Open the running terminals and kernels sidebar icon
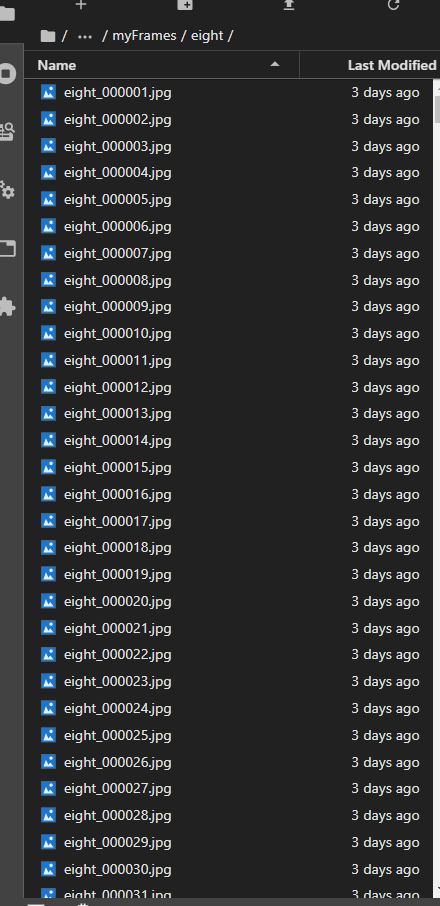Viewport: 440px width, 906px height. coord(7,74)
